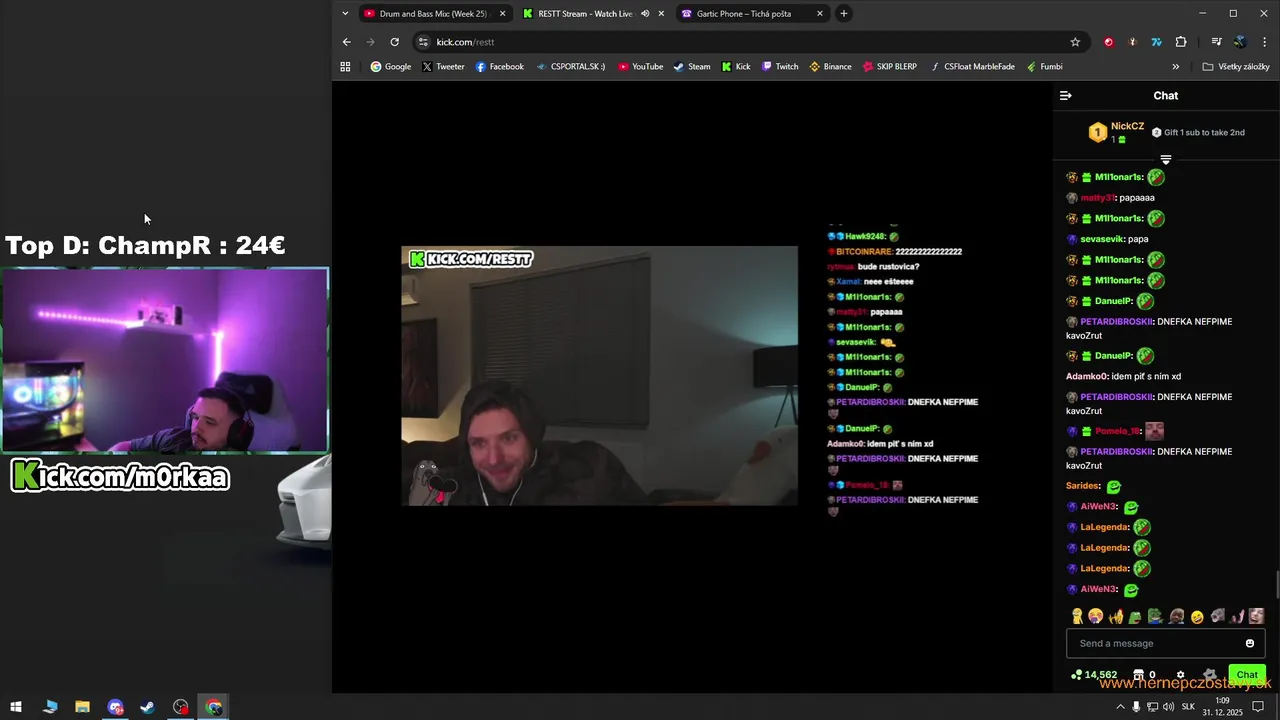Viewport: 1280px width, 720px height.
Task: Click Adamko0 username in chat
Action: (1088, 376)
